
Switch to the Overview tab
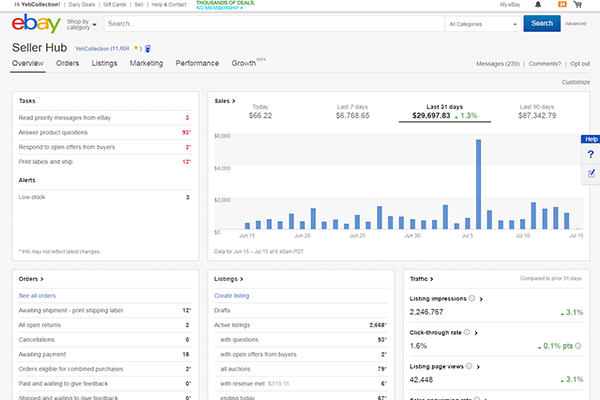[28, 63]
